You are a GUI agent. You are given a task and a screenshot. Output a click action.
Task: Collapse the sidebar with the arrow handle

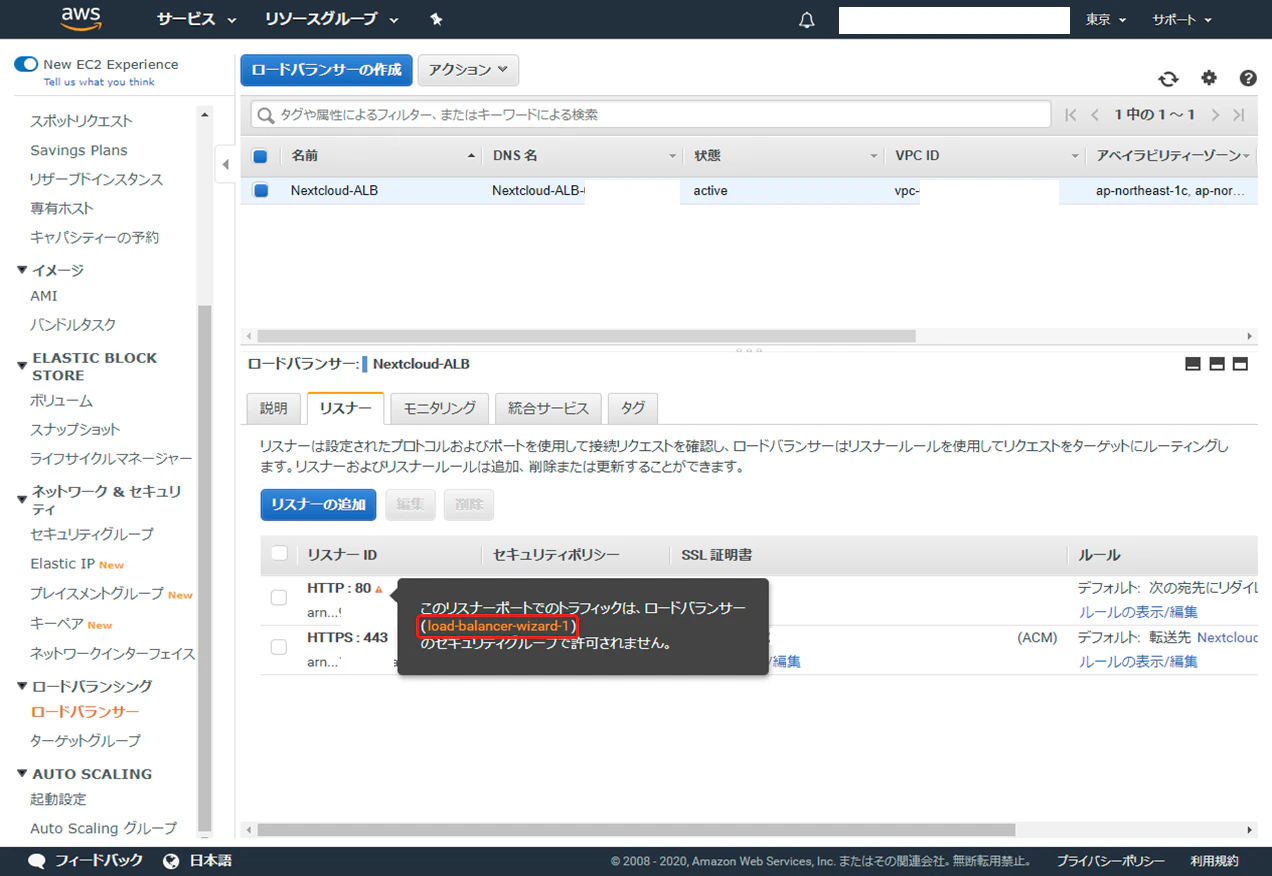coord(226,164)
